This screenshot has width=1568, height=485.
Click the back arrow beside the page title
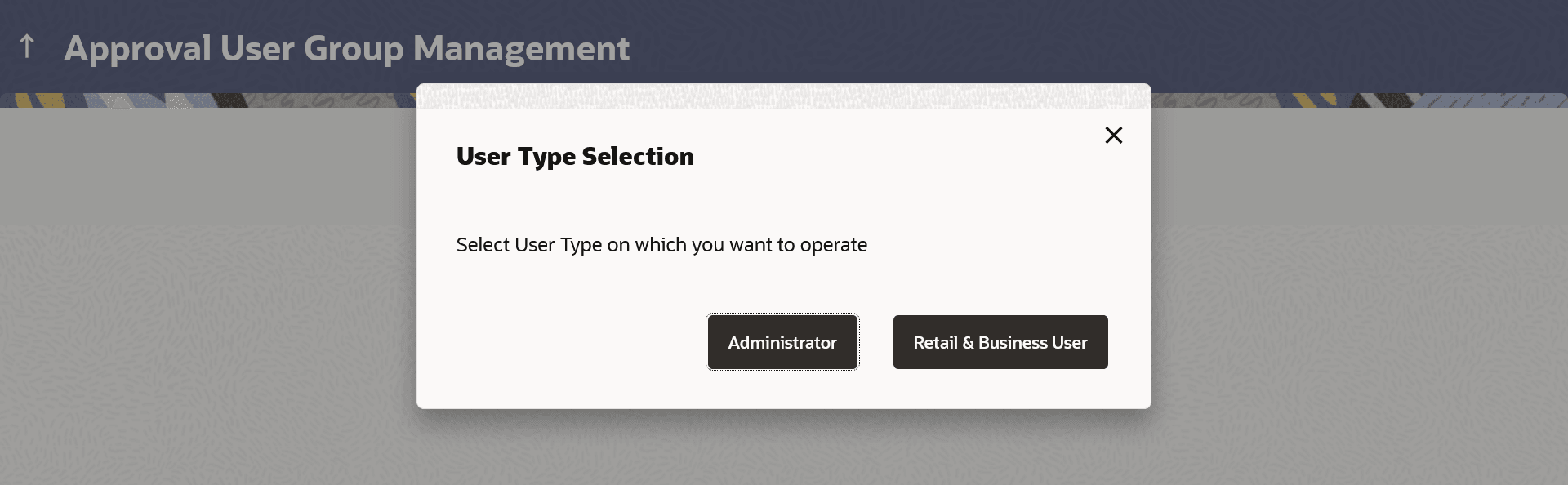click(27, 47)
